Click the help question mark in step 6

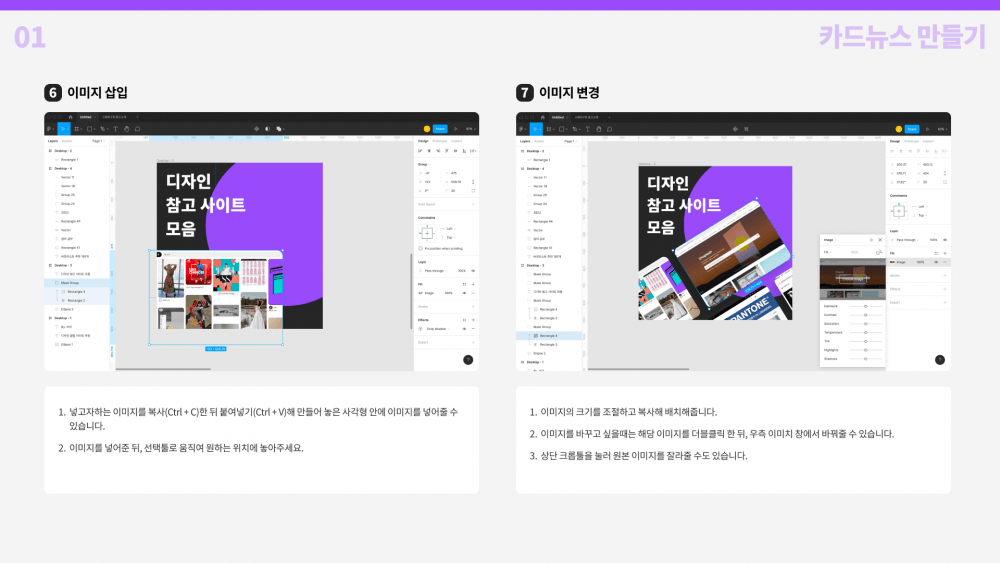coord(468,359)
